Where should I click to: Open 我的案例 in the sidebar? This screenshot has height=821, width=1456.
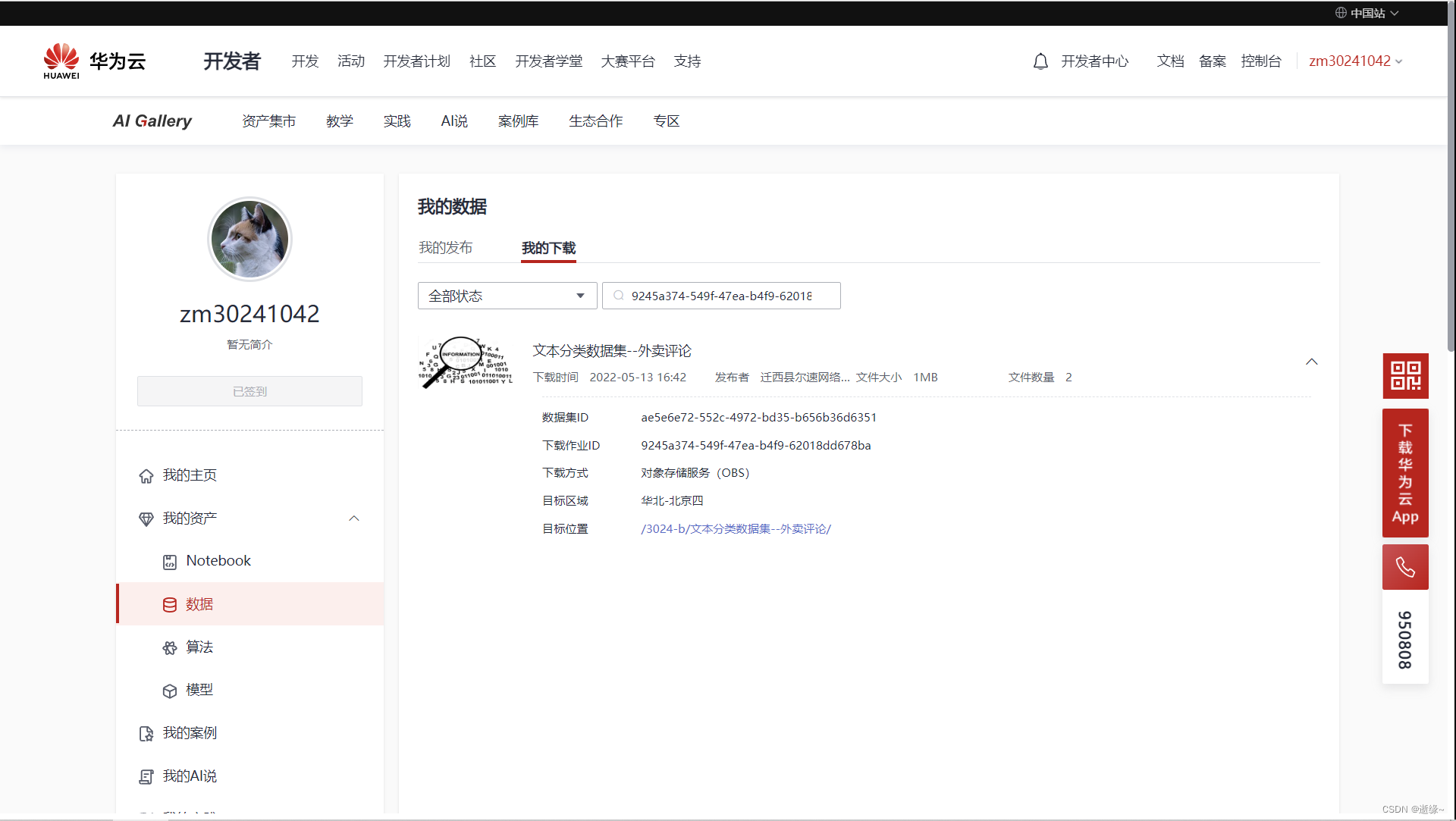pyautogui.click(x=189, y=733)
